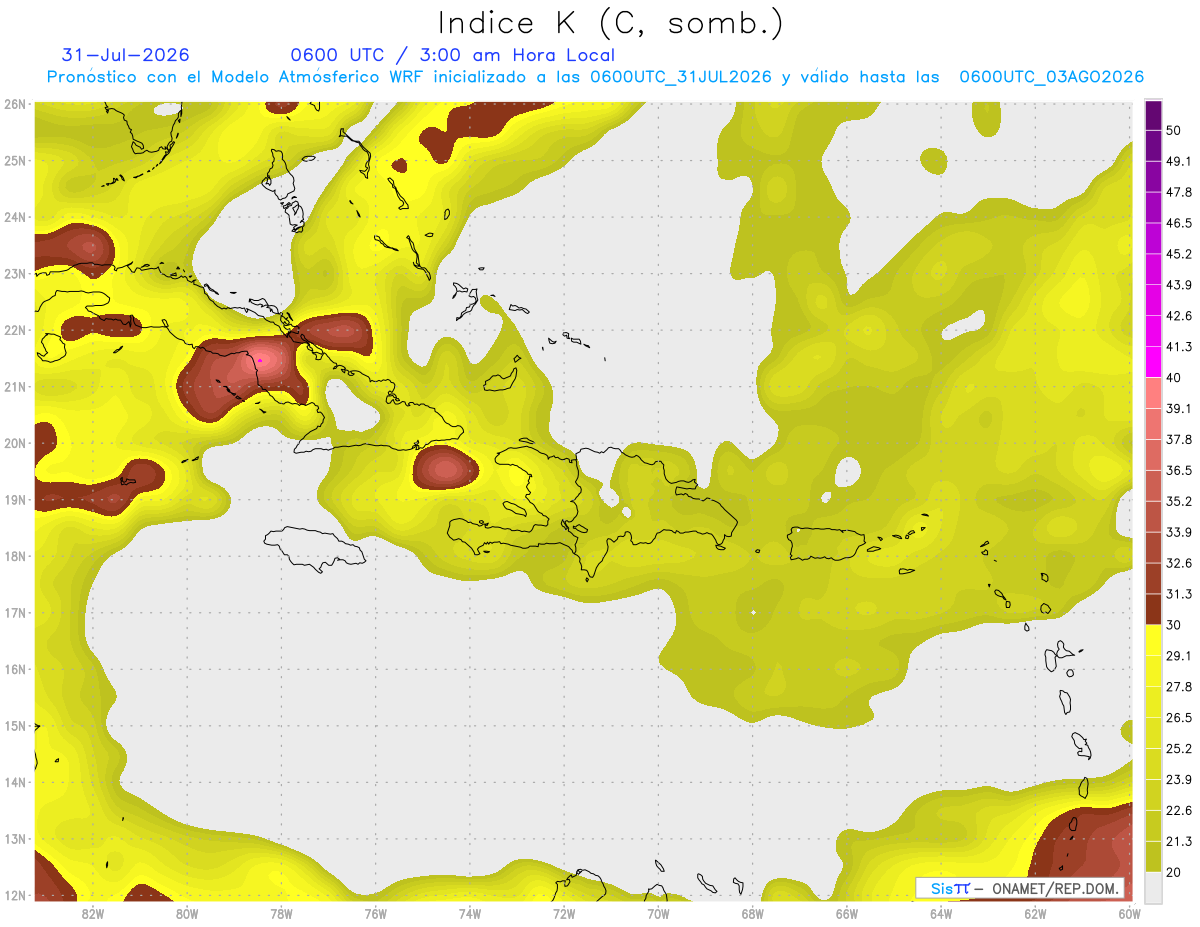Click legend value '40'
This screenshot has width=1200, height=927.
pos(1174,377)
